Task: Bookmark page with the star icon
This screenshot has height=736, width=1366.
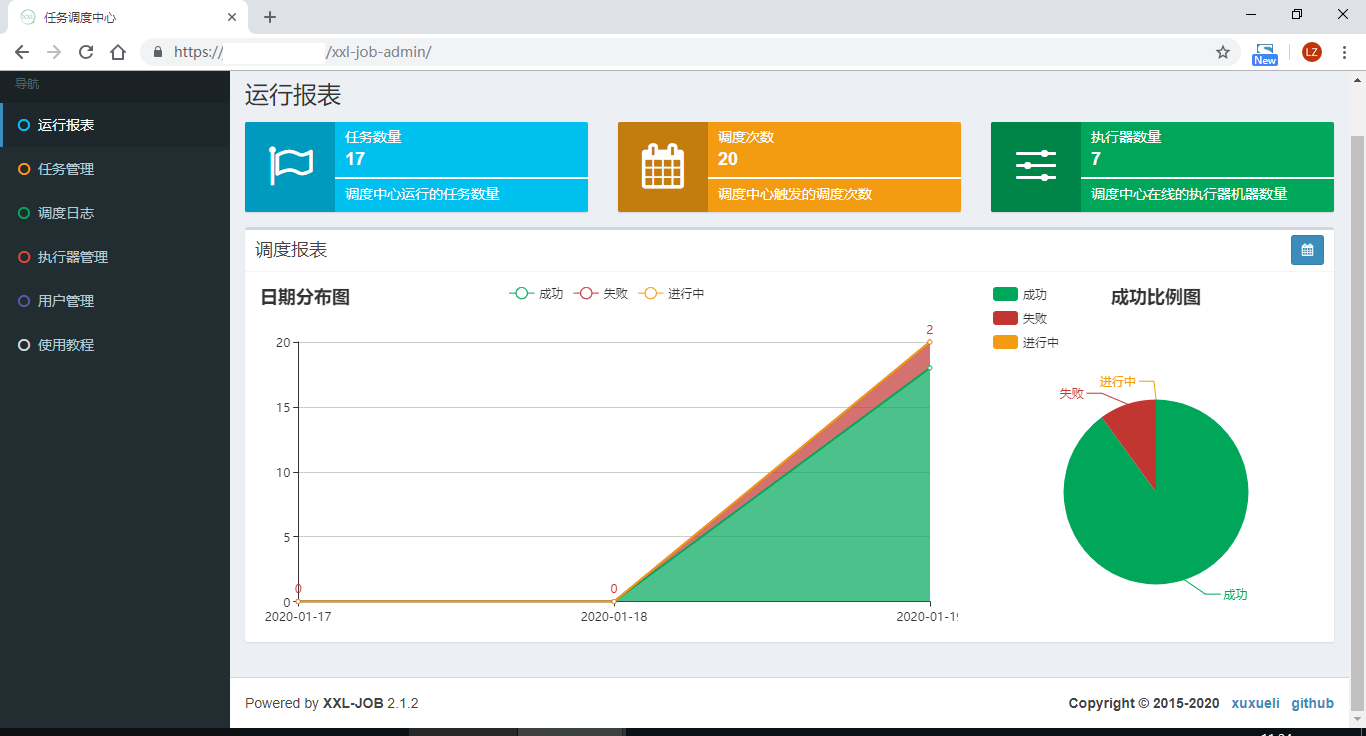Action: (1223, 52)
